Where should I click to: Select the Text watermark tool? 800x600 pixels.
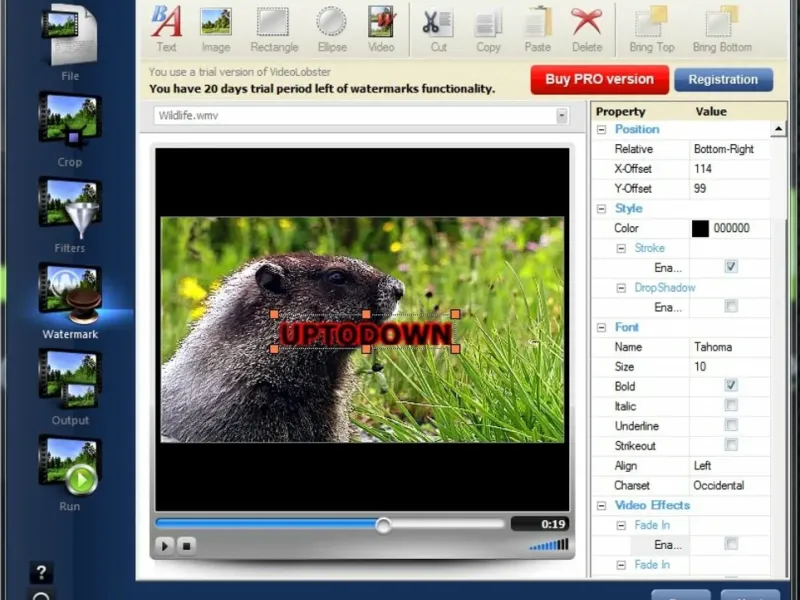pos(166,29)
